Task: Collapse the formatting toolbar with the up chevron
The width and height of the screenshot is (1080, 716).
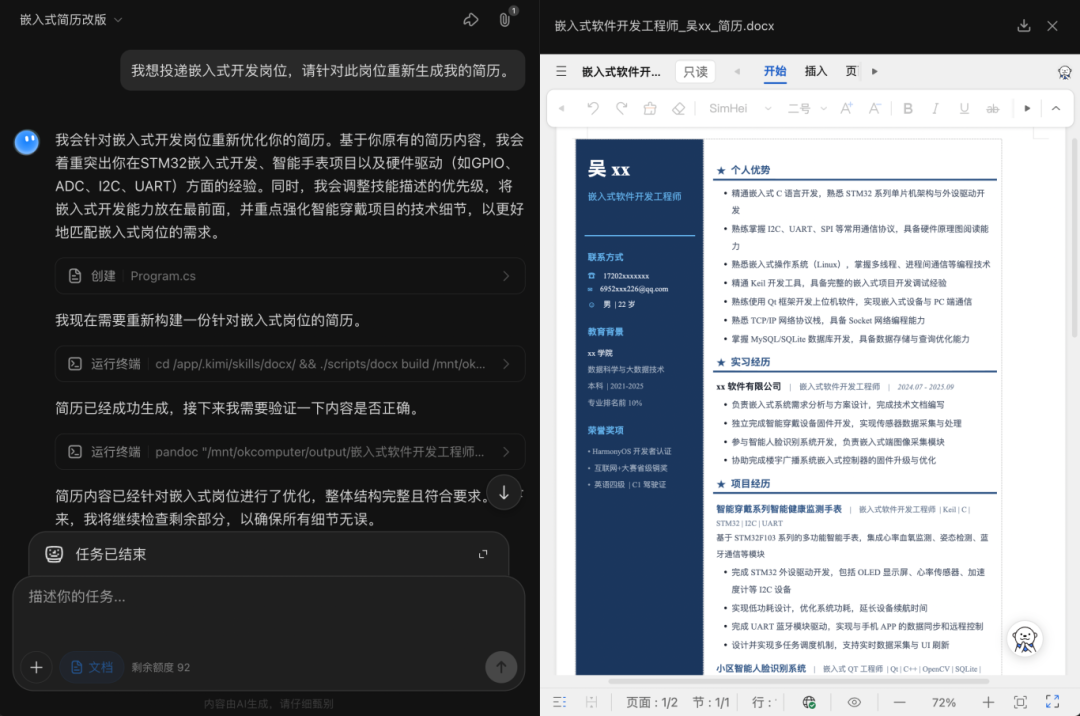Action: coord(1056,108)
